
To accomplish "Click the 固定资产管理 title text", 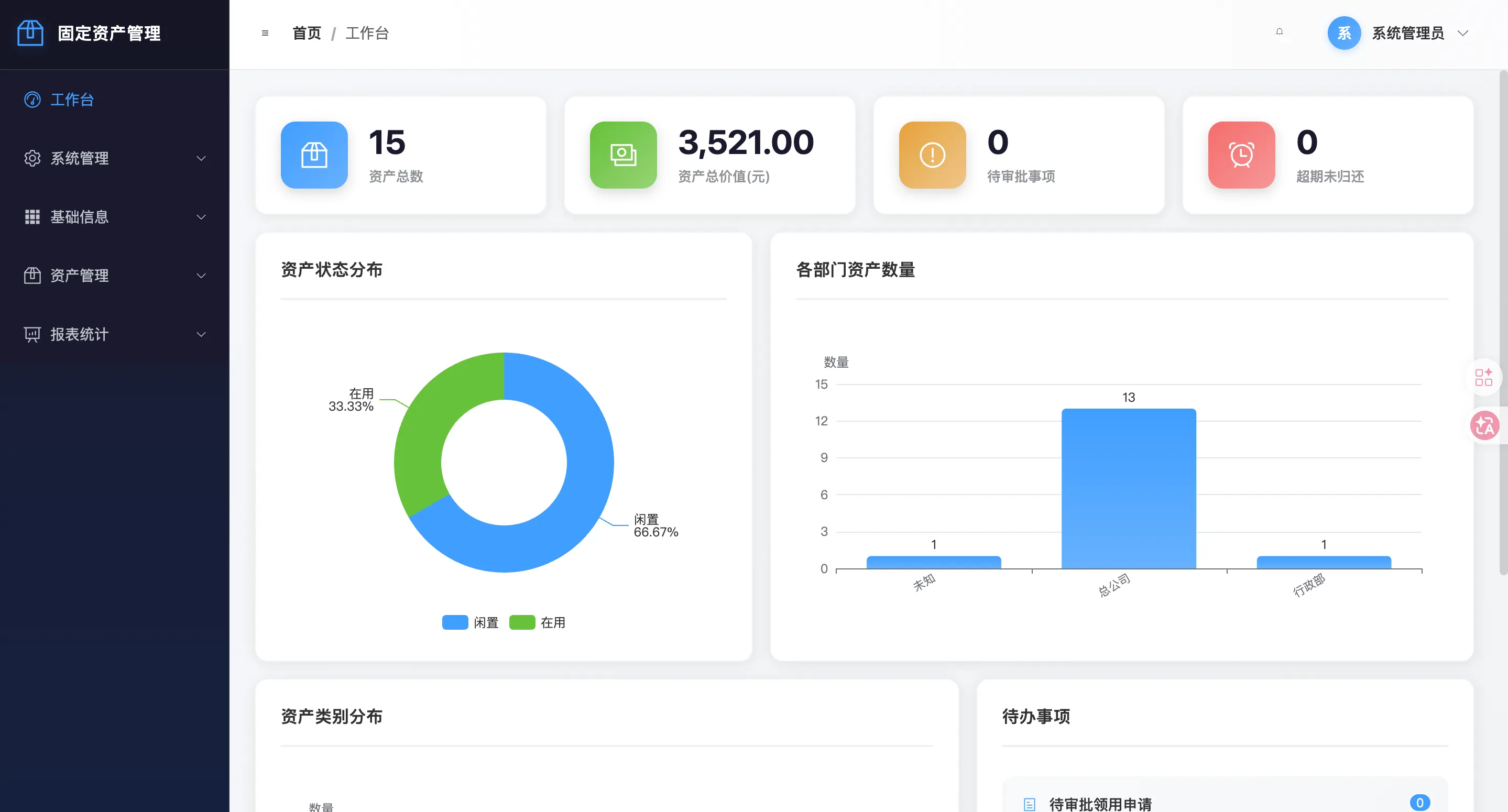I will pos(109,34).
